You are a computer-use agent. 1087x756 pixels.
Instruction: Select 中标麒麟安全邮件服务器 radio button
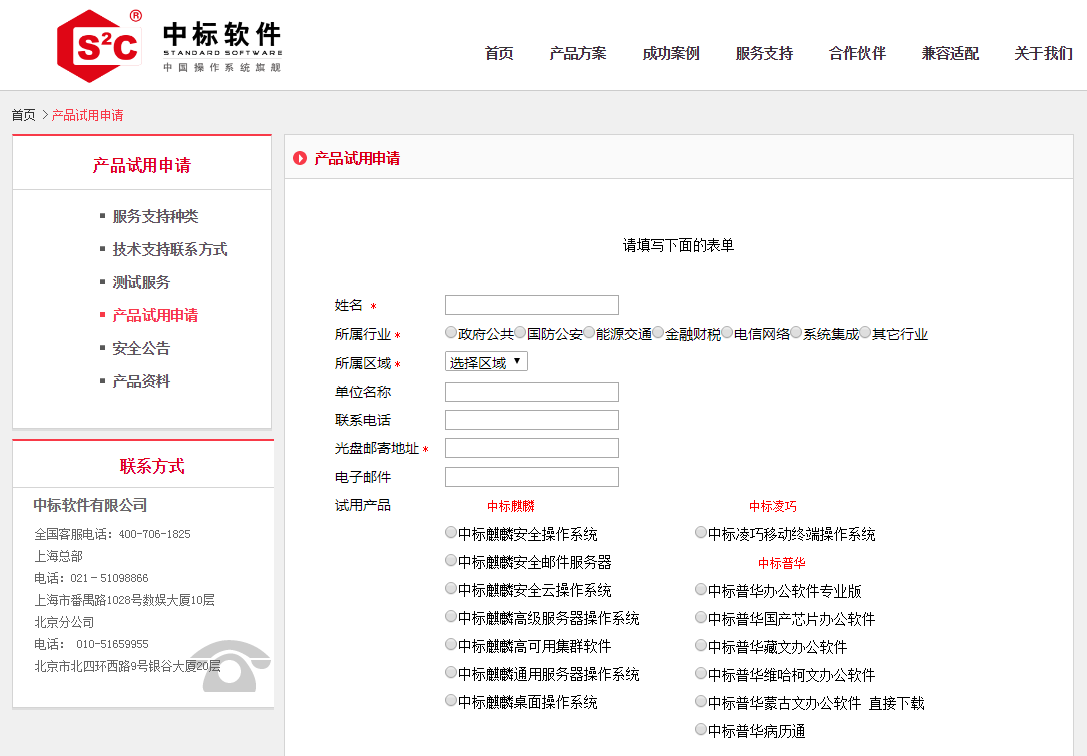[x=451, y=560]
